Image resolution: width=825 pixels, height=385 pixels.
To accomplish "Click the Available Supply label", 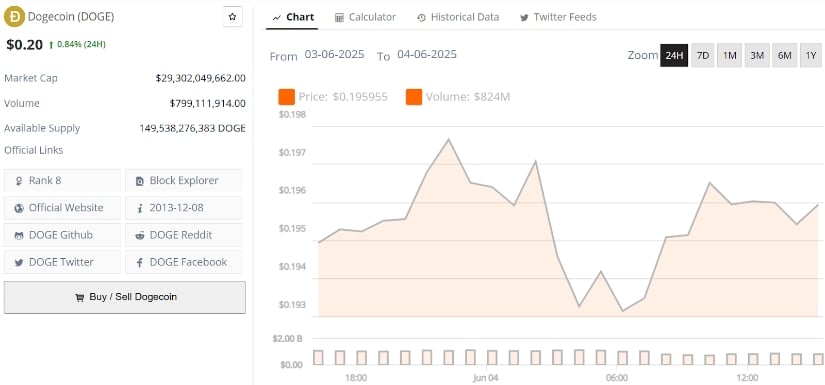I will click(42, 128).
